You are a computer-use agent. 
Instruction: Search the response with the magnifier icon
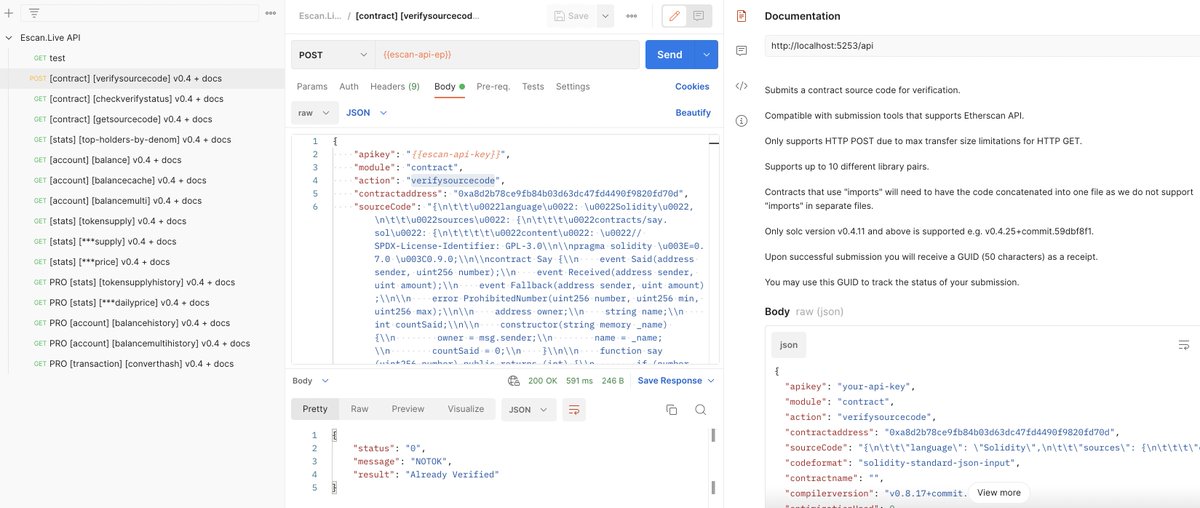(701, 409)
